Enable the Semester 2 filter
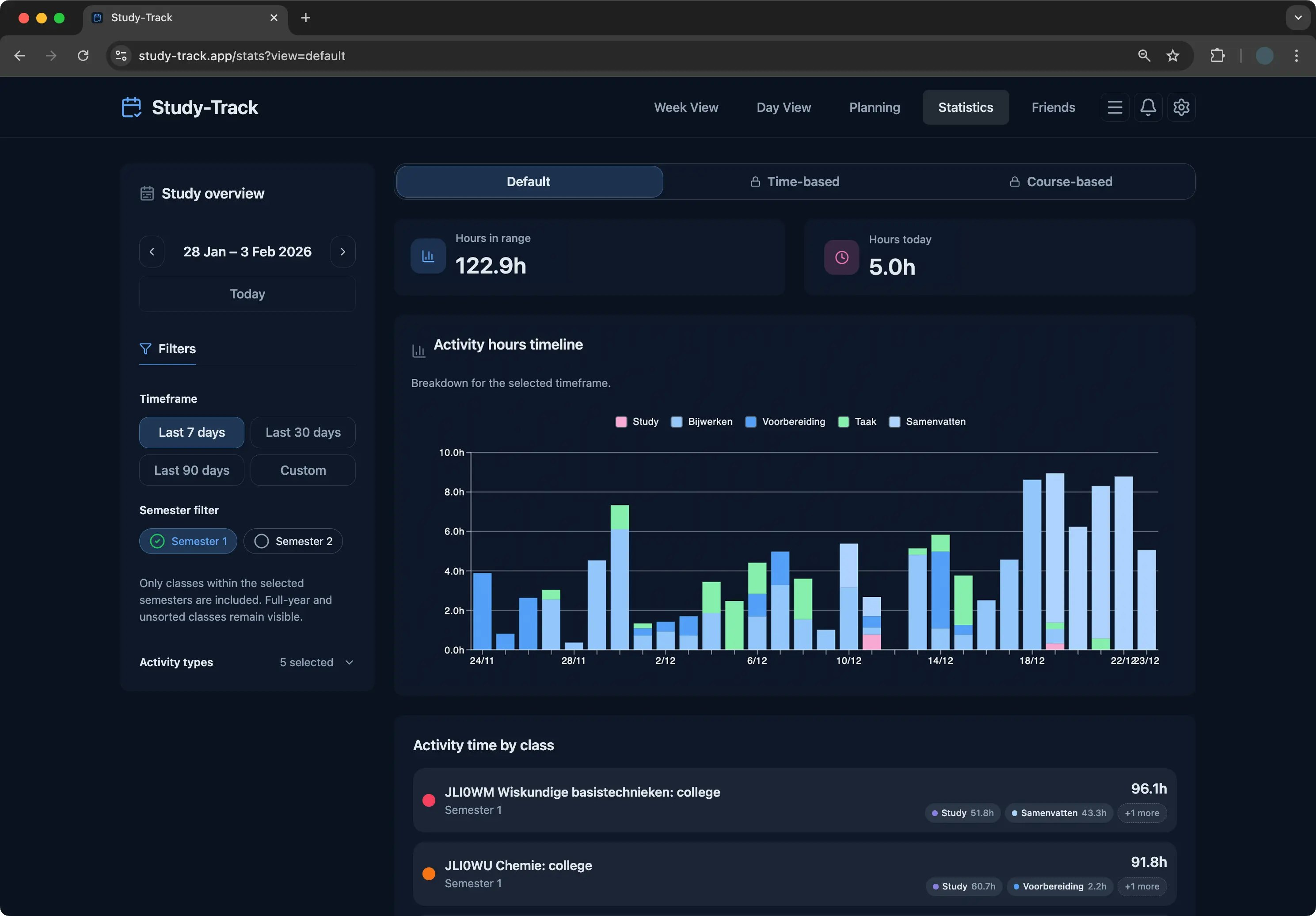This screenshot has width=1316, height=916. 293,541
